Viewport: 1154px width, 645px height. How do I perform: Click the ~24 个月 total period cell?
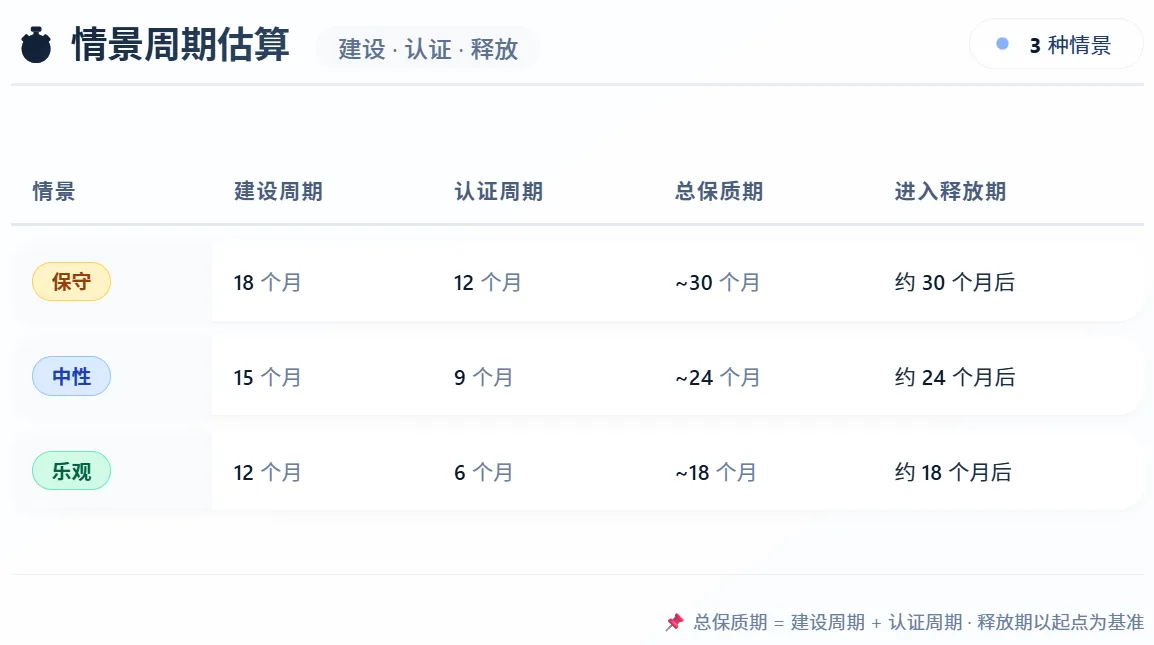pyautogui.click(x=718, y=377)
